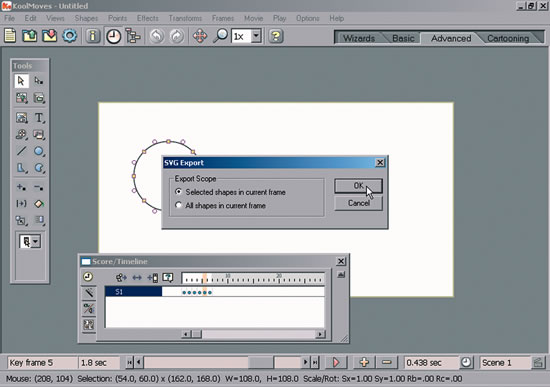The height and width of the screenshot is (387, 550).
Task: Click the Undo arrow icon
Action: coord(156,36)
